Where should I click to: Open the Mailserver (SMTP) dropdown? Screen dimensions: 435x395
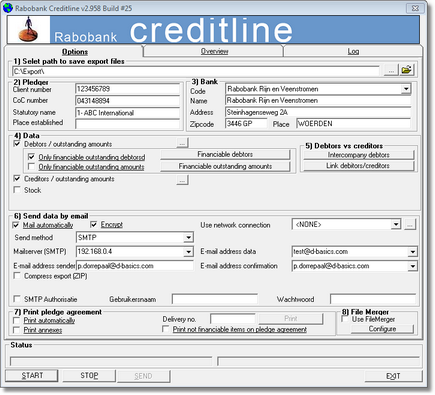click(x=188, y=251)
